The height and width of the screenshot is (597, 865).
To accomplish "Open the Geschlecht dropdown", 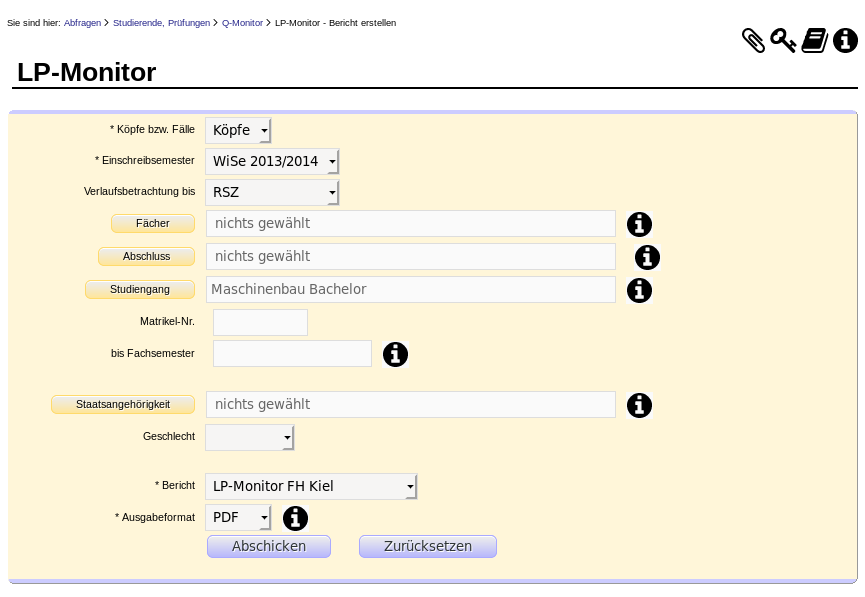I will click(x=249, y=437).
